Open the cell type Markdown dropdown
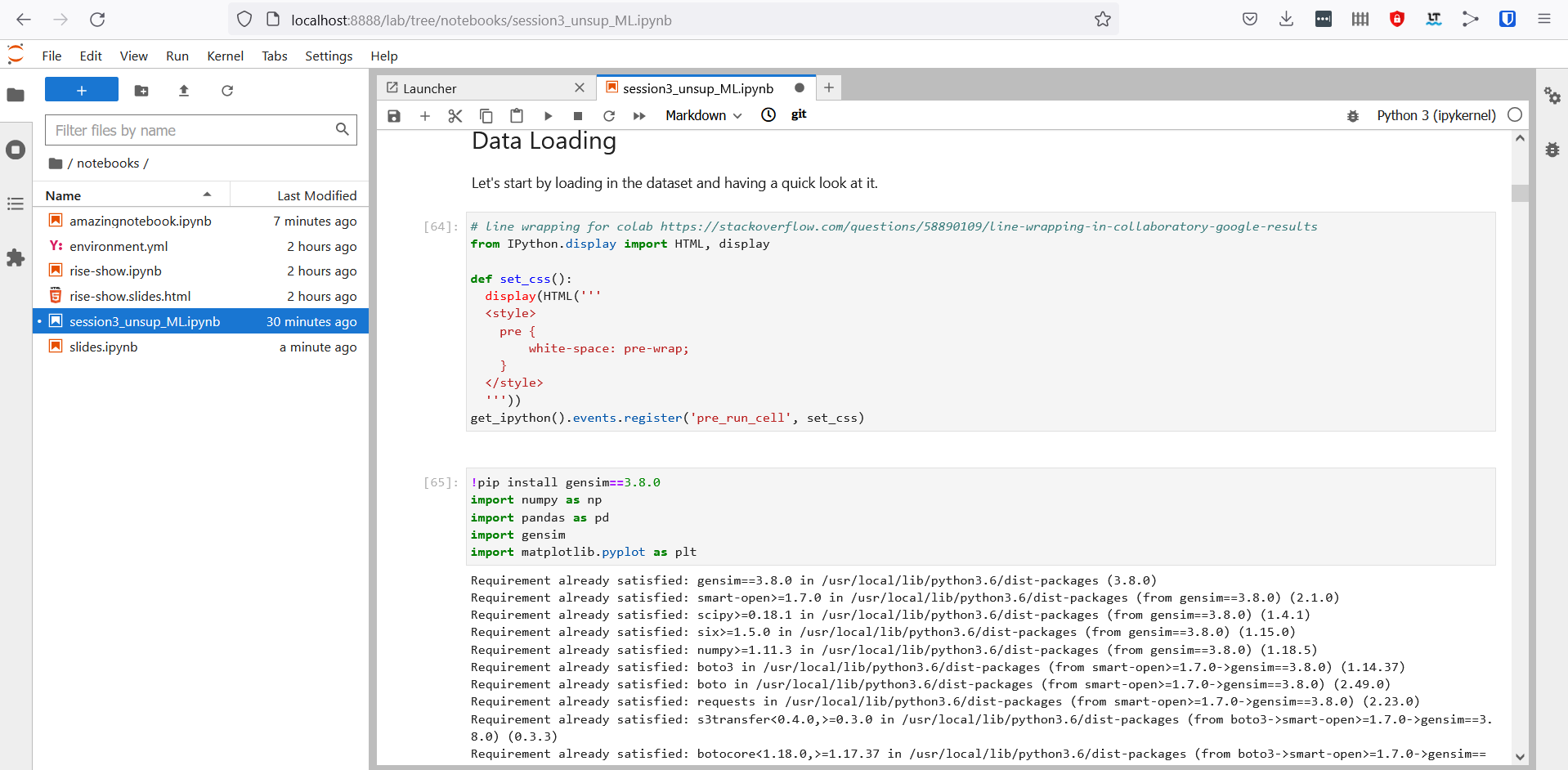 703,115
